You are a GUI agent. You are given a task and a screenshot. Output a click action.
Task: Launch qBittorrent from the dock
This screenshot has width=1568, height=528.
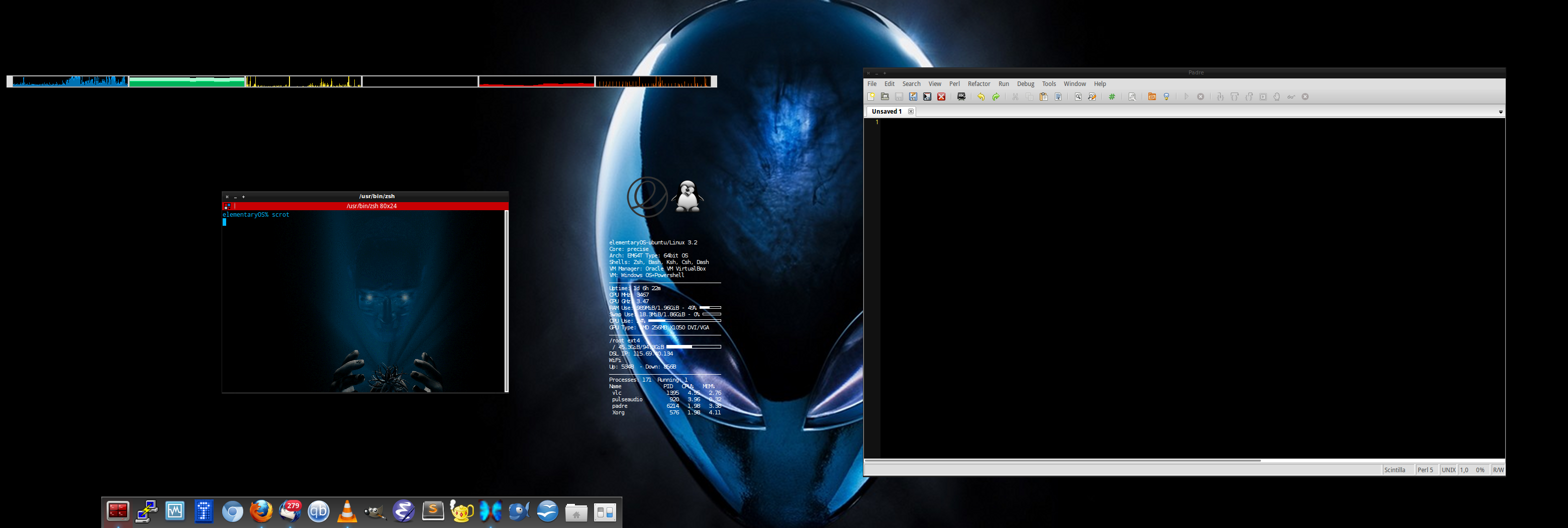tap(318, 511)
